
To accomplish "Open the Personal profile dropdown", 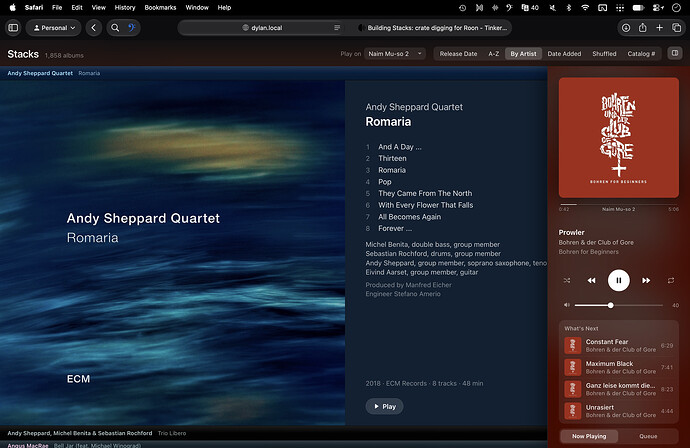I will [54, 28].
